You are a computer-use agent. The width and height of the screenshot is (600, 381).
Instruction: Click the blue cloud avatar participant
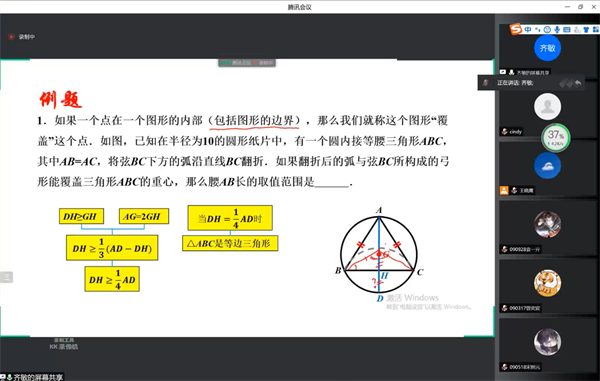547,166
